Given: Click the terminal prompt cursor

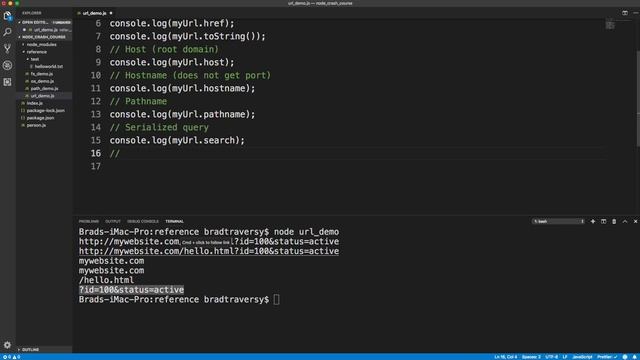Looking at the screenshot, I should [276, 300].
